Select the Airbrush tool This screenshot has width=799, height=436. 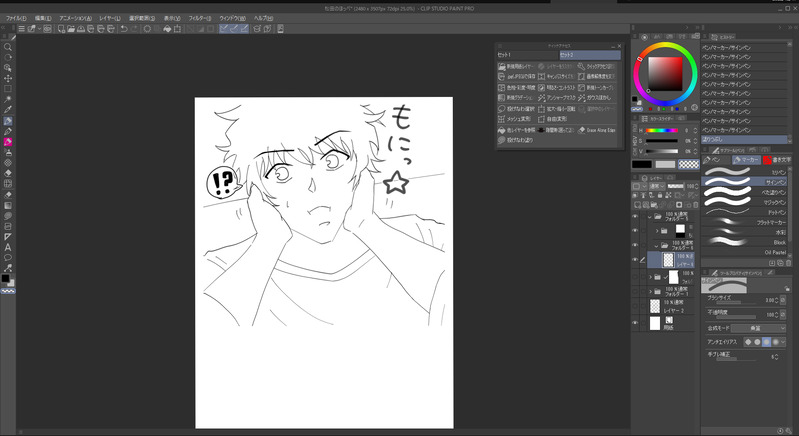(8, 152)
